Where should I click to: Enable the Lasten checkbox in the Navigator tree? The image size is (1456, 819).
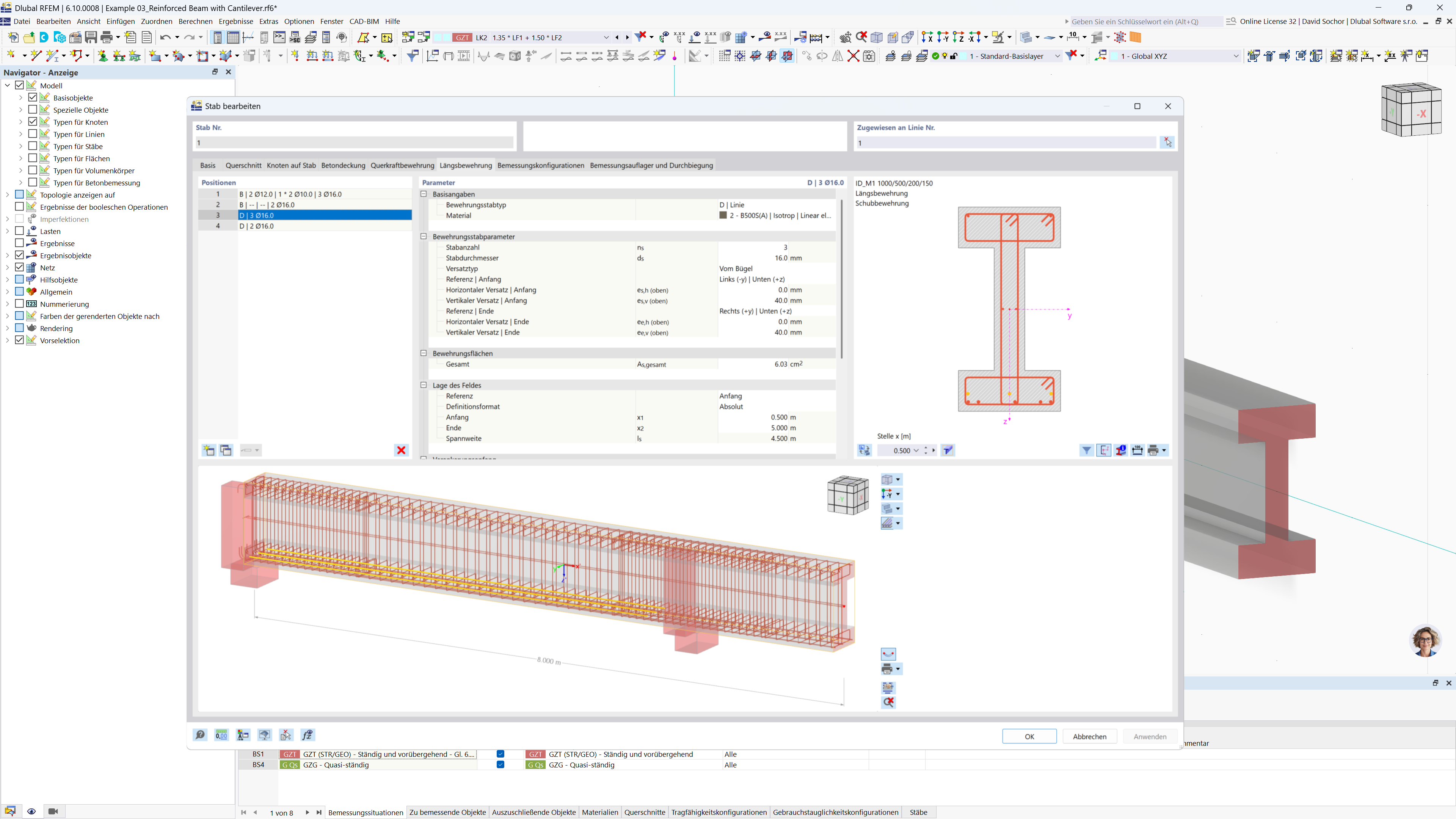20,231
